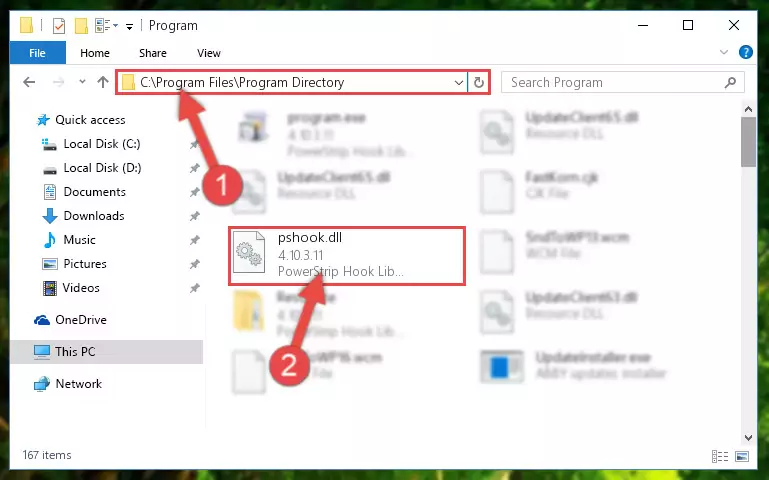Screen dimensions: 769x480
Task: Click the Properties quick access toolbar icon
Action: click(x=58, y=25)
